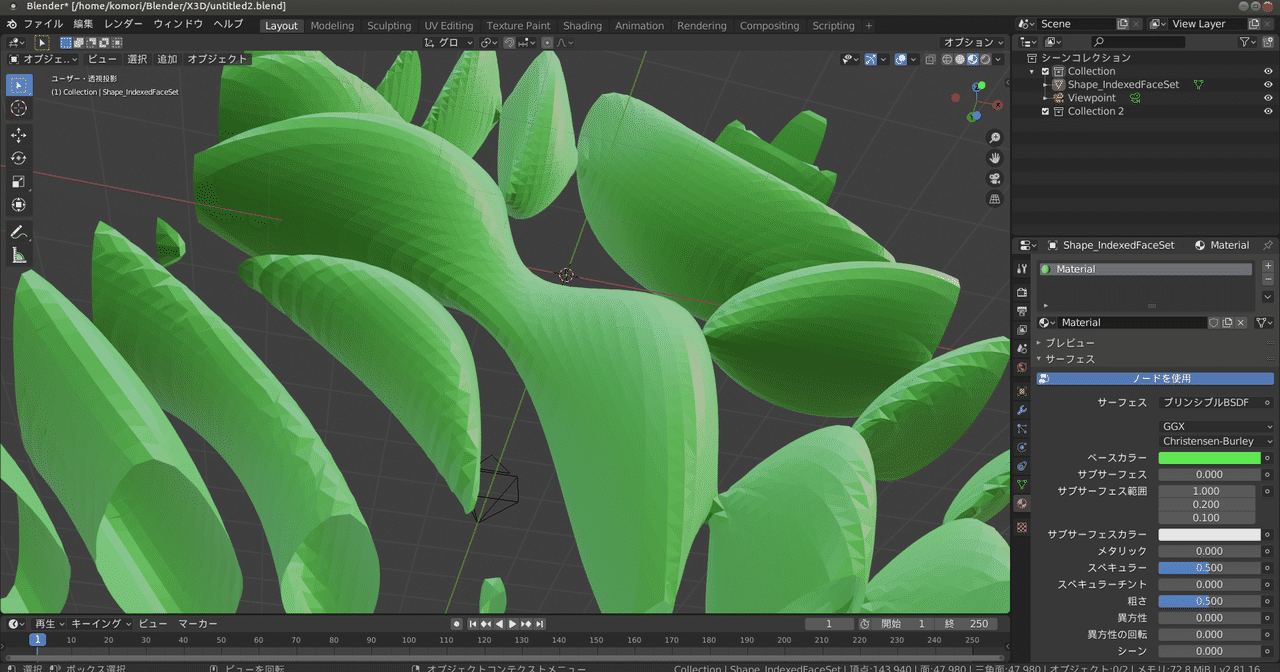
Task: Click the green ベースカラー swatch
Action: click(1209, 458)
